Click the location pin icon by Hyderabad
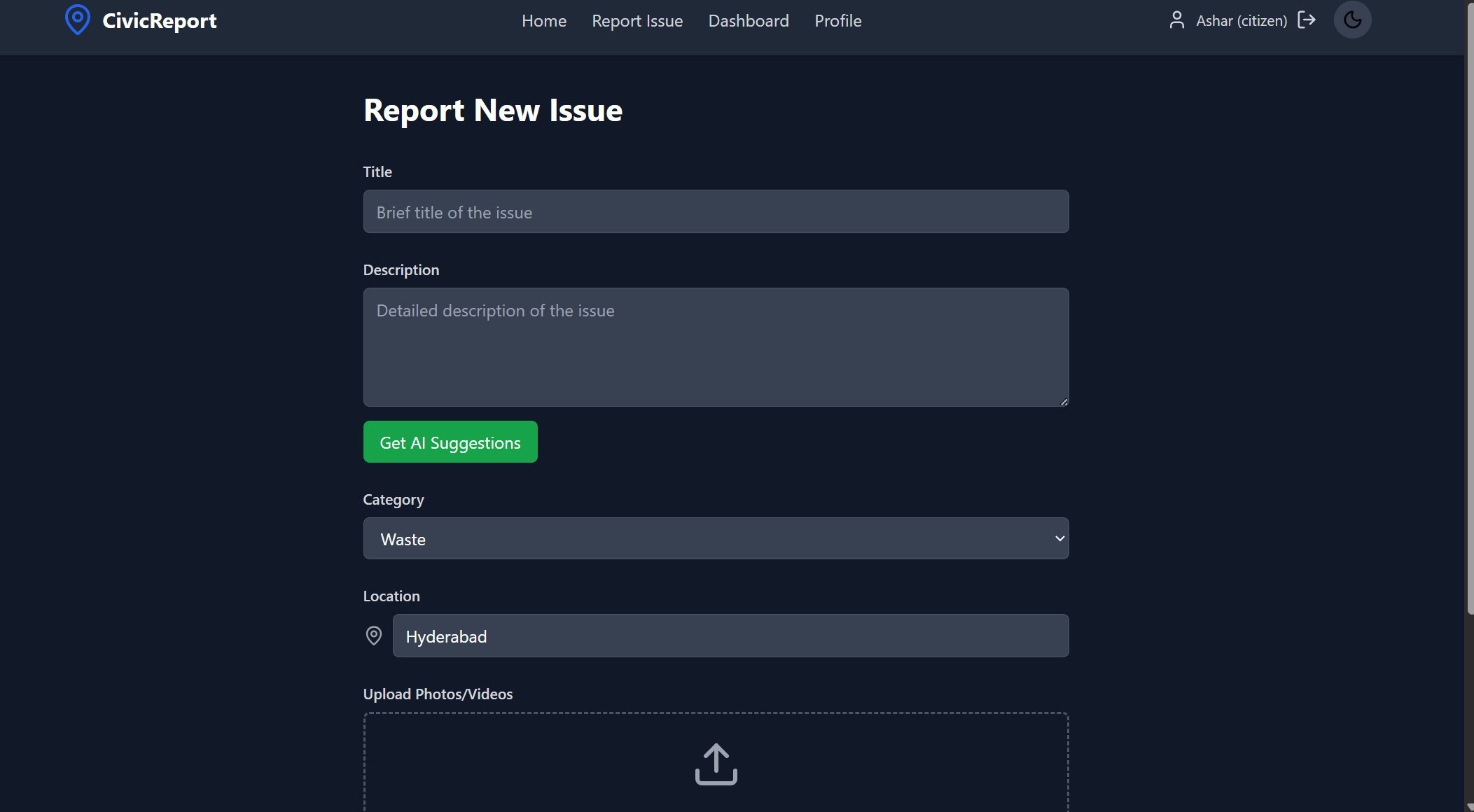1474x812 pixels. (374, 636)
